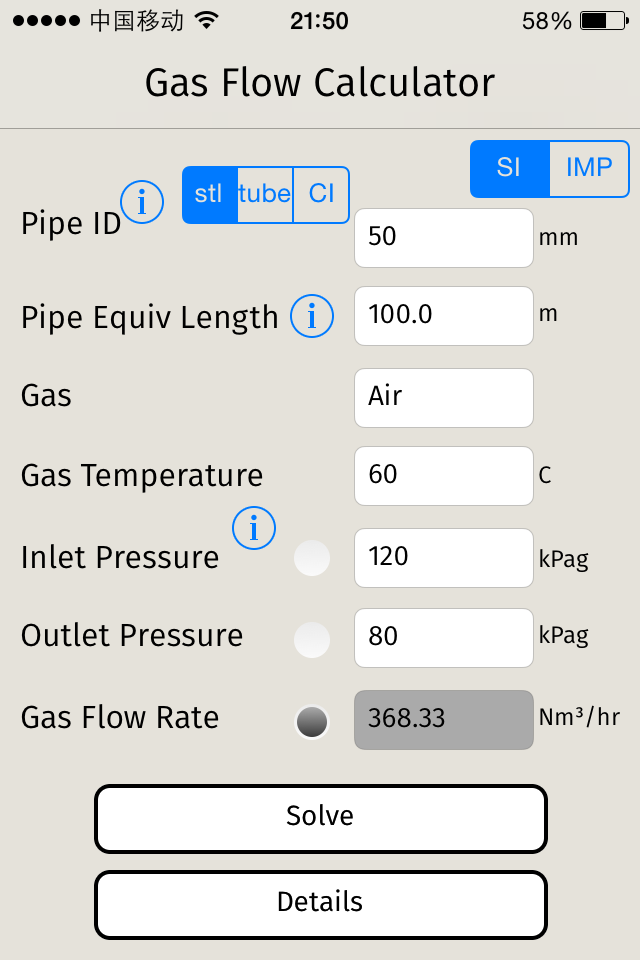Tap the Pipe Equiv Length input field
The height and width of the screenshot is (960, 640).
point(444,316)
